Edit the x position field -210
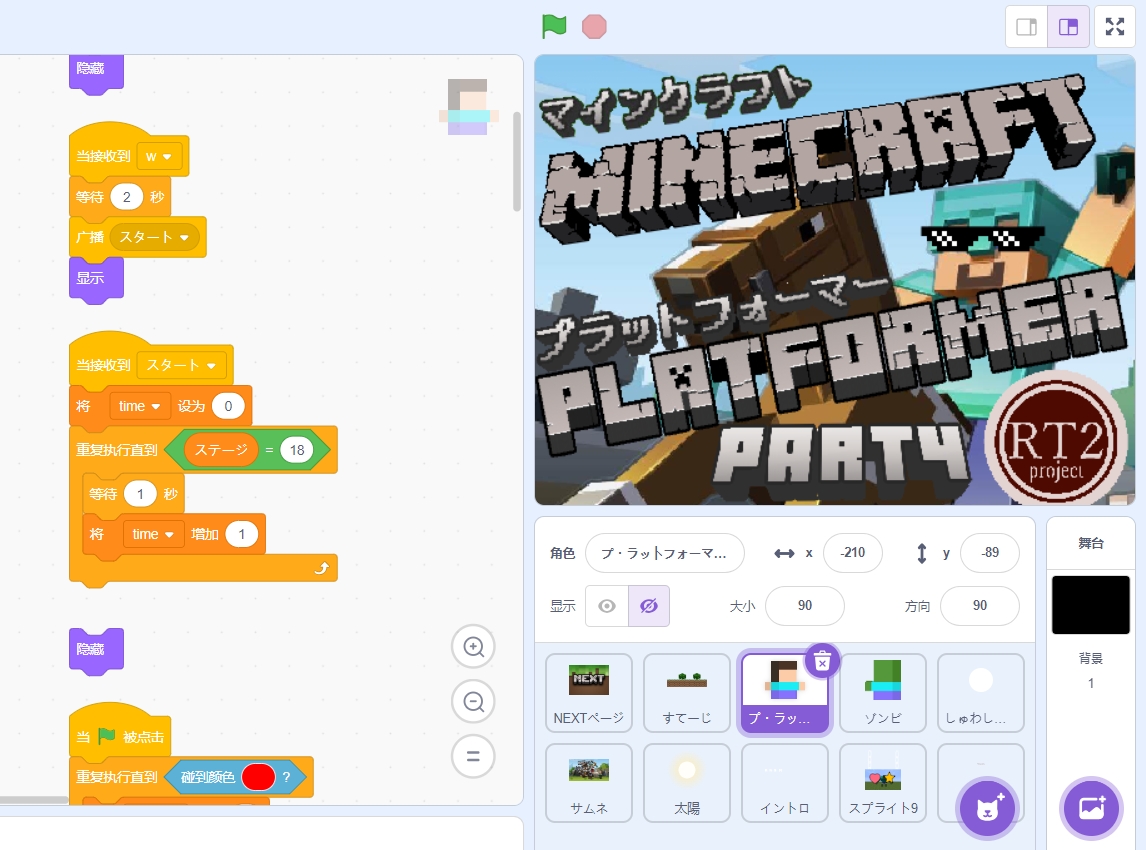This screenshot has width=1146, height=850. (852, 553)
